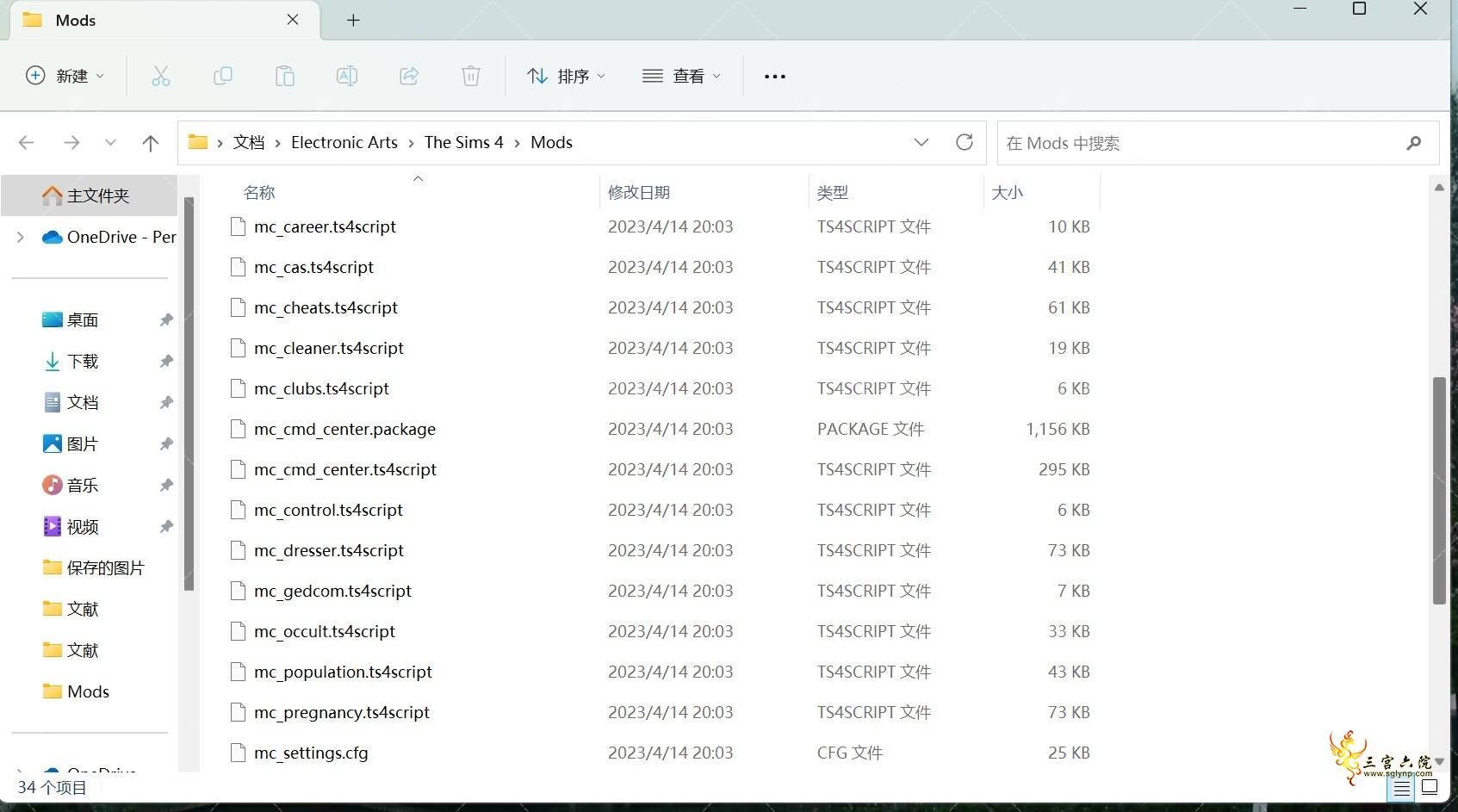Sort by 名称 column header
Screen dimensions: 1458x812
click(259, 192)
